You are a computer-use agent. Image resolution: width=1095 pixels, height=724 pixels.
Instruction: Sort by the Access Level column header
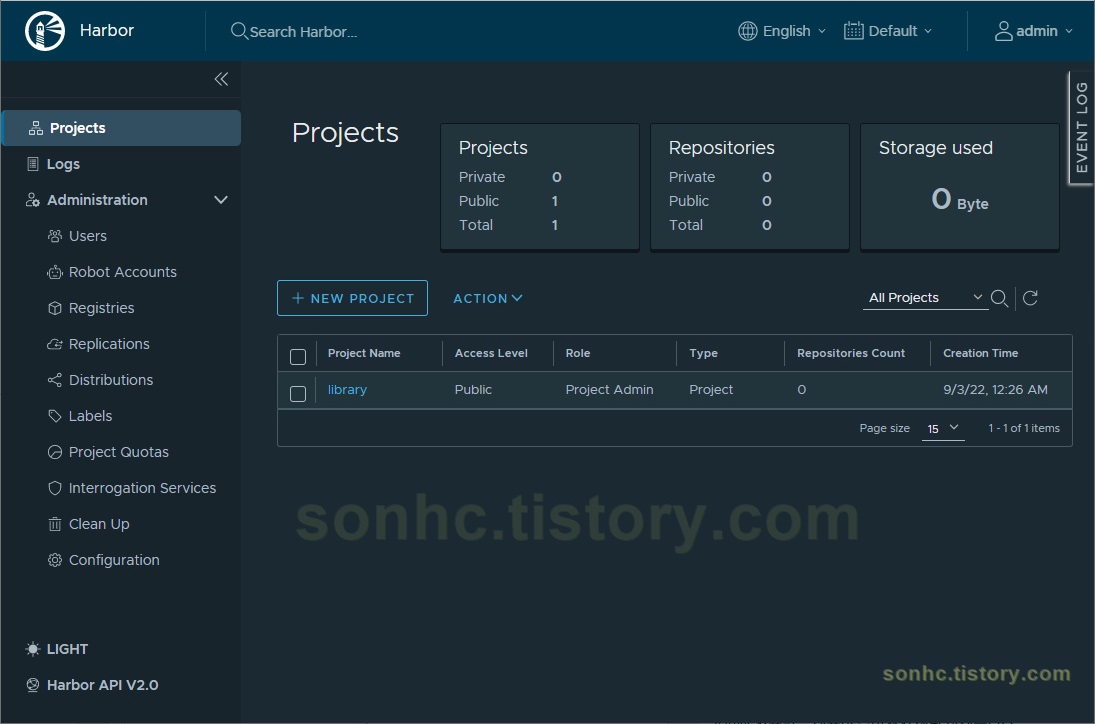pyautogui.click(x=491, y=353)
